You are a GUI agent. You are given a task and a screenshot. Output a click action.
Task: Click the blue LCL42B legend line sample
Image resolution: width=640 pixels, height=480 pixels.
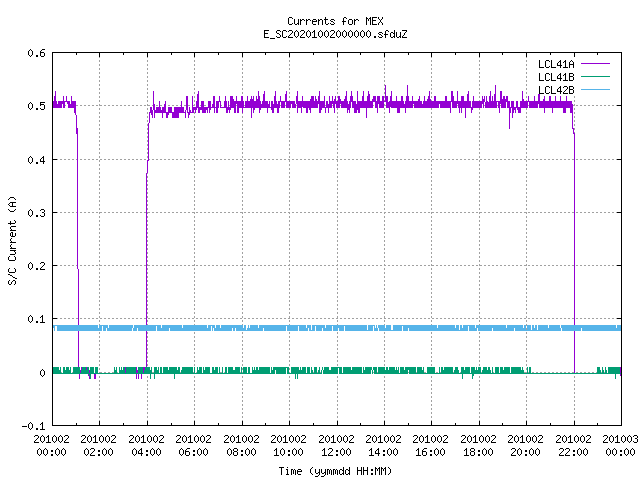pos(595,90)
